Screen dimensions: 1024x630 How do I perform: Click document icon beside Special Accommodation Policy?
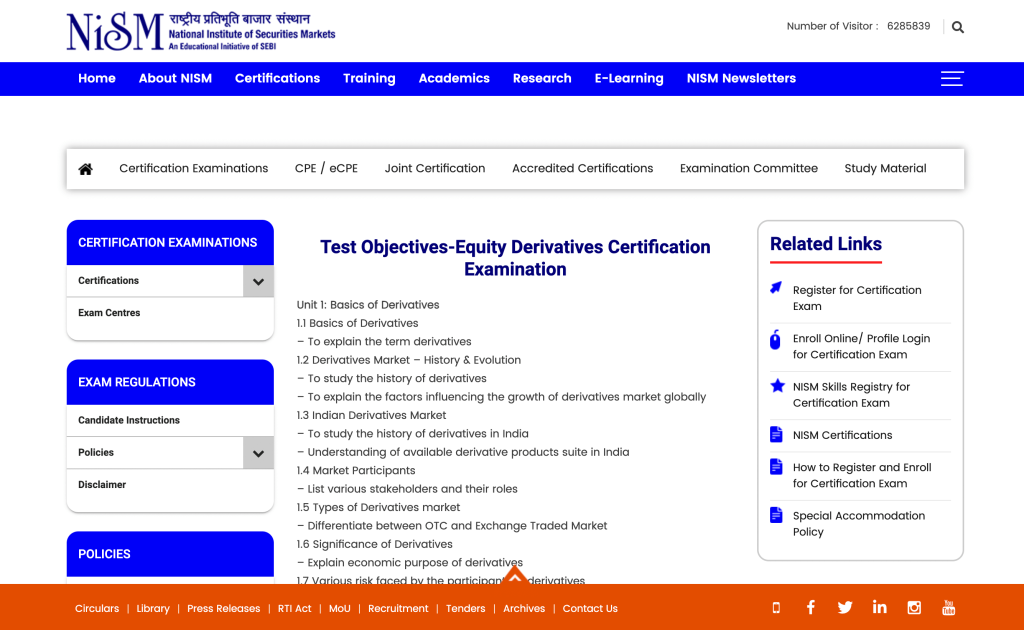(776, 514)
